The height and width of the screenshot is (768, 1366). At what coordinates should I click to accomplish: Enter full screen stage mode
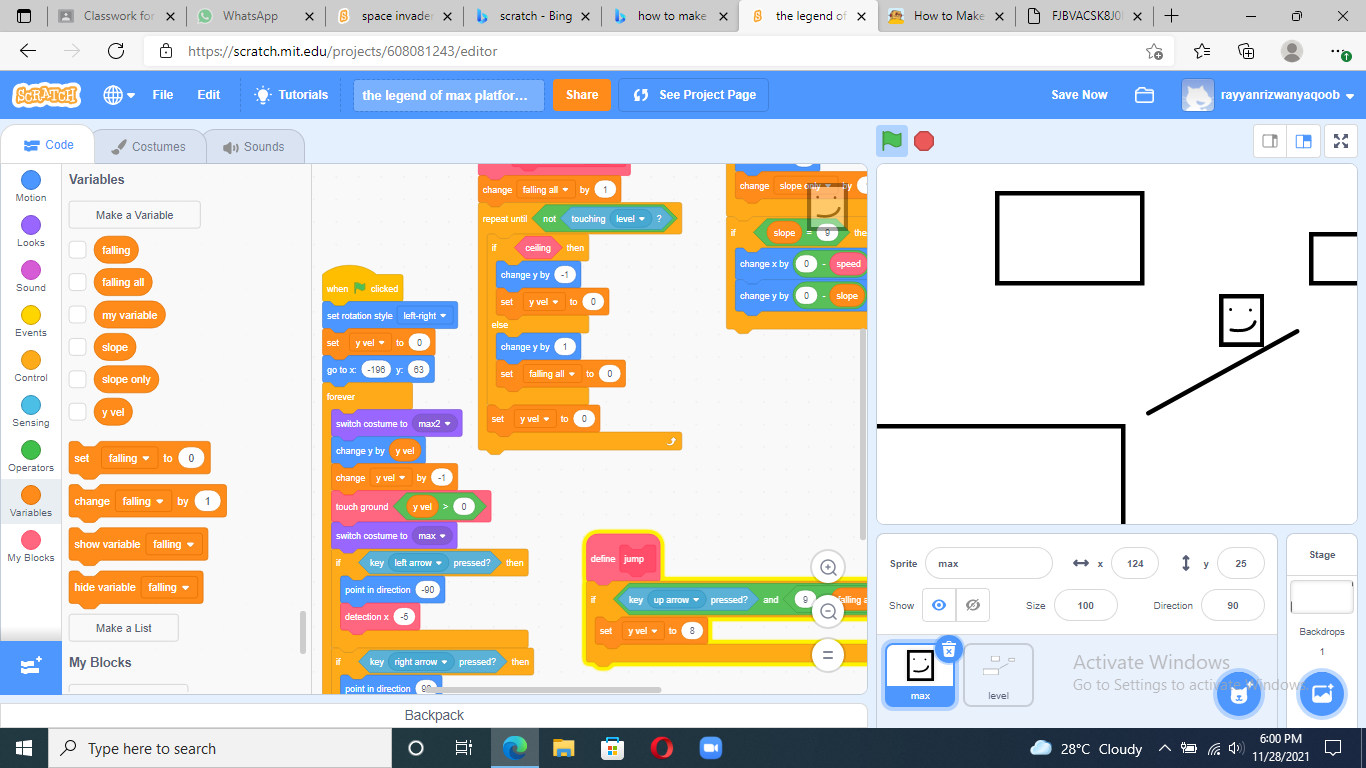(1340, 141)
